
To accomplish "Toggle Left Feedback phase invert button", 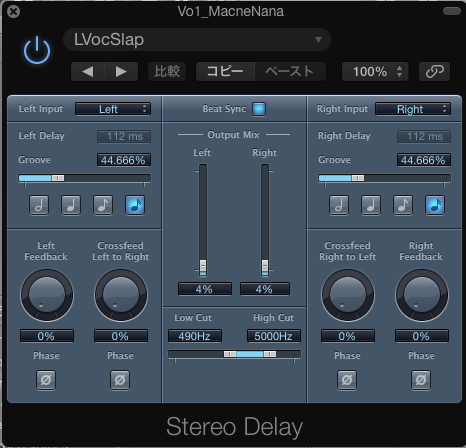I will (x=46, y=380).
